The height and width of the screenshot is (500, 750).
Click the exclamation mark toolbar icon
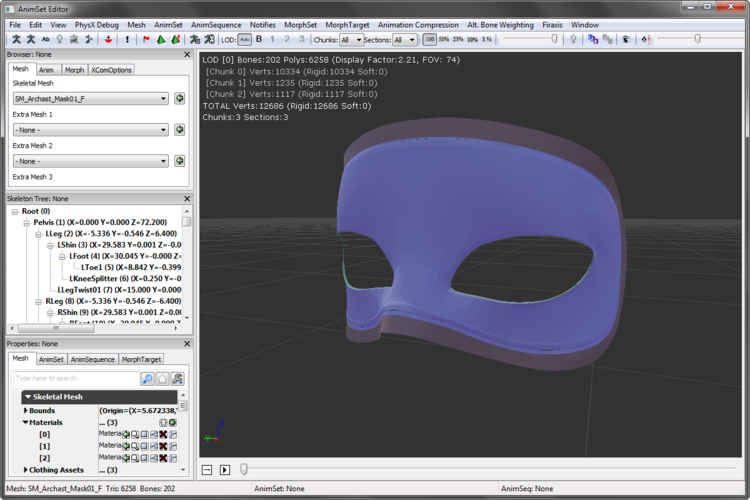[x=127, y=39]
